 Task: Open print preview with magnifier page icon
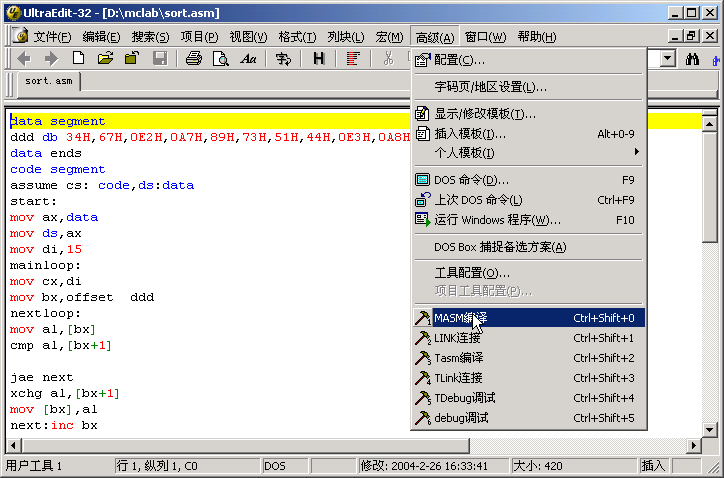221,59
